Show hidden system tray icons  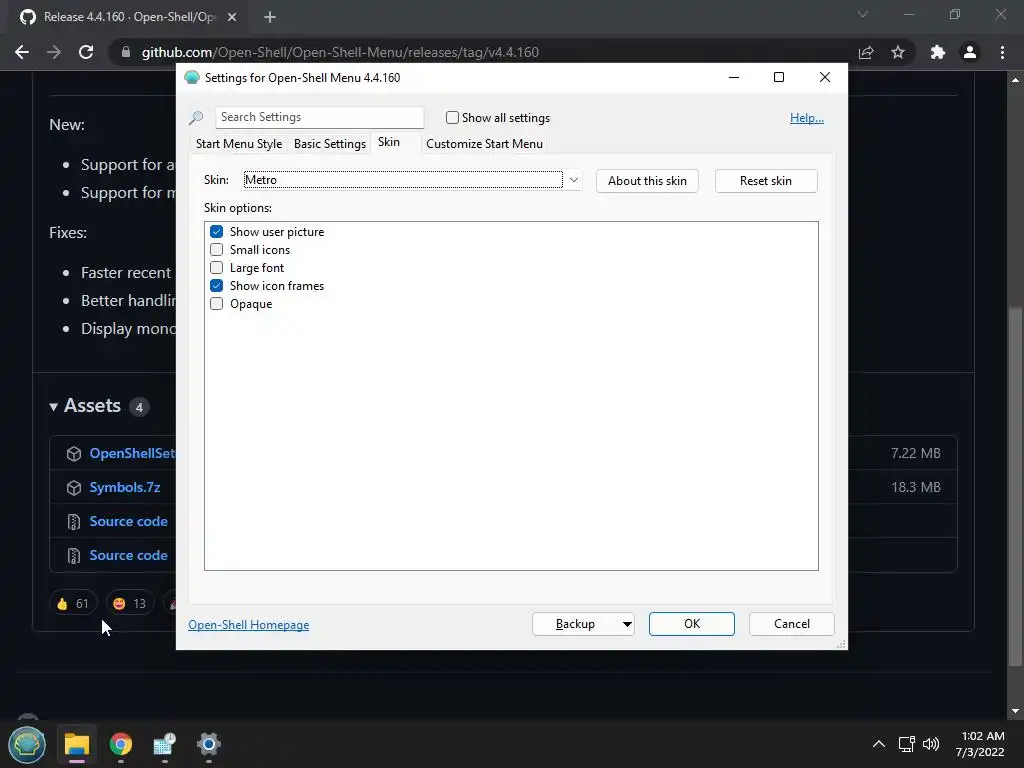(x=879, y=744)
